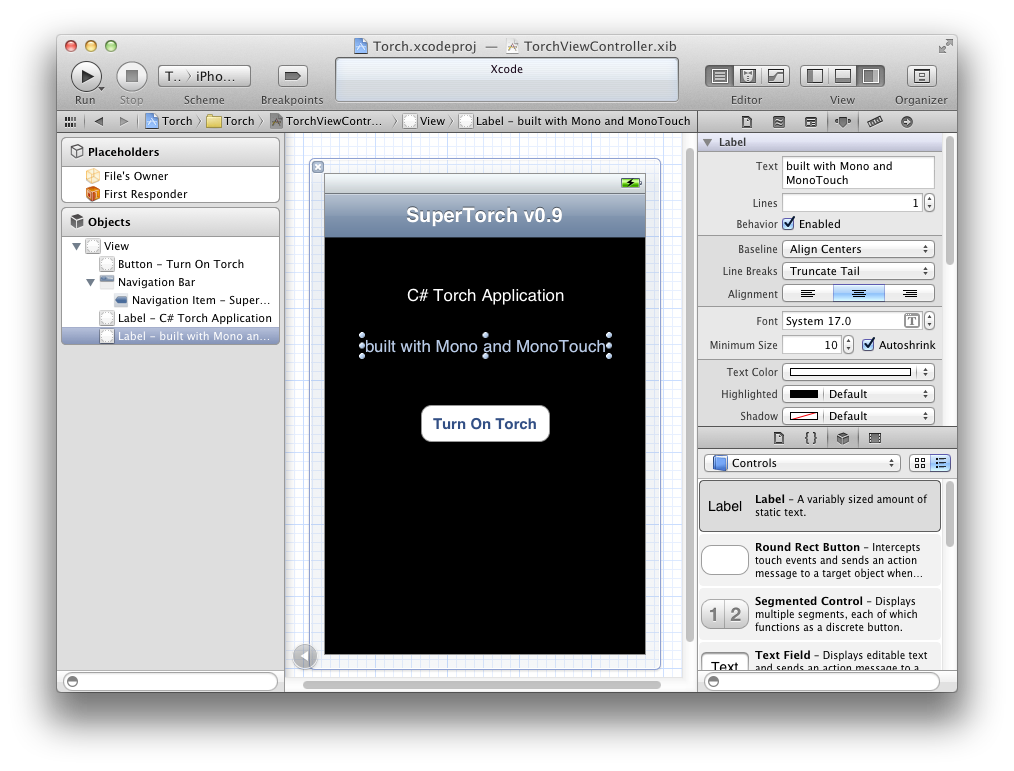The width and height of the screenshot is (1014, 771).
Task: Open the File inspector in the utilities bar
Action: [747, 122]
